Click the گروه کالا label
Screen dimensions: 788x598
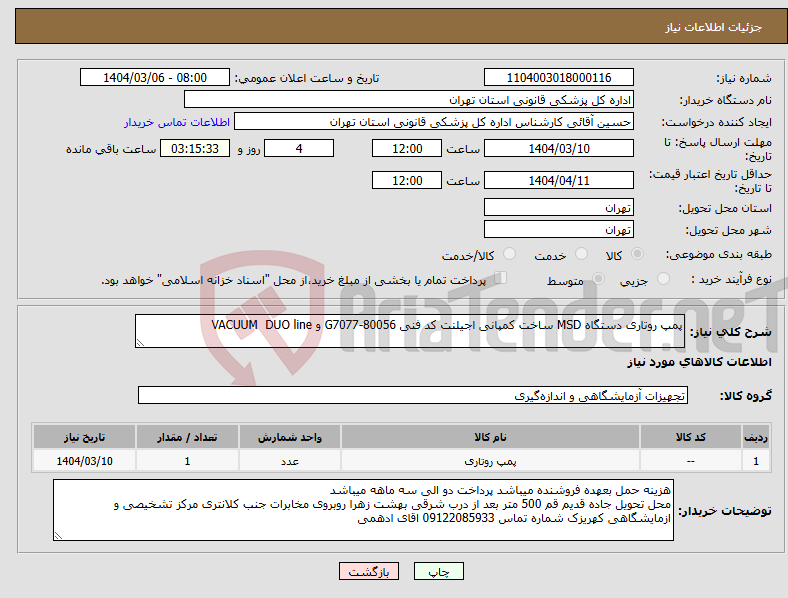(x=746, y=395)
